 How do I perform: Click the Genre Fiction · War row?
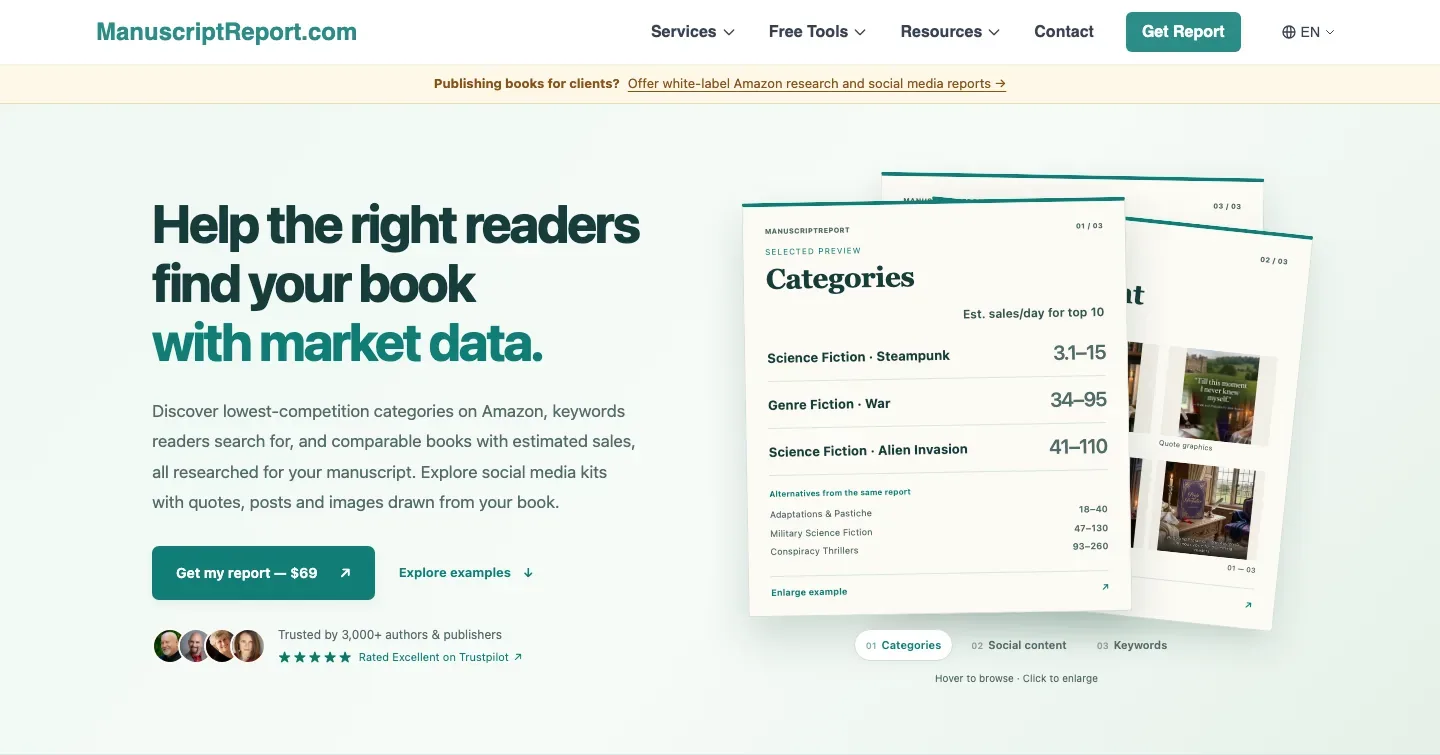tap(937, 402)
